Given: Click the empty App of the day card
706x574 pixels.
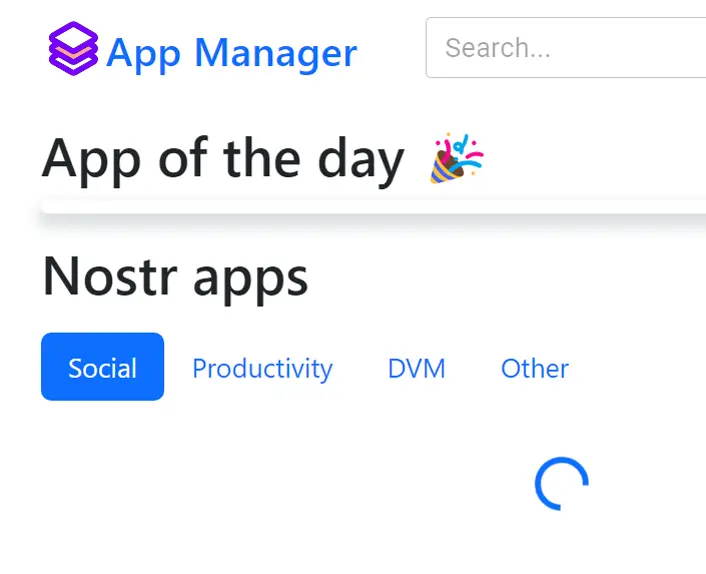Looking at the screenshot, I should point(372,209).
